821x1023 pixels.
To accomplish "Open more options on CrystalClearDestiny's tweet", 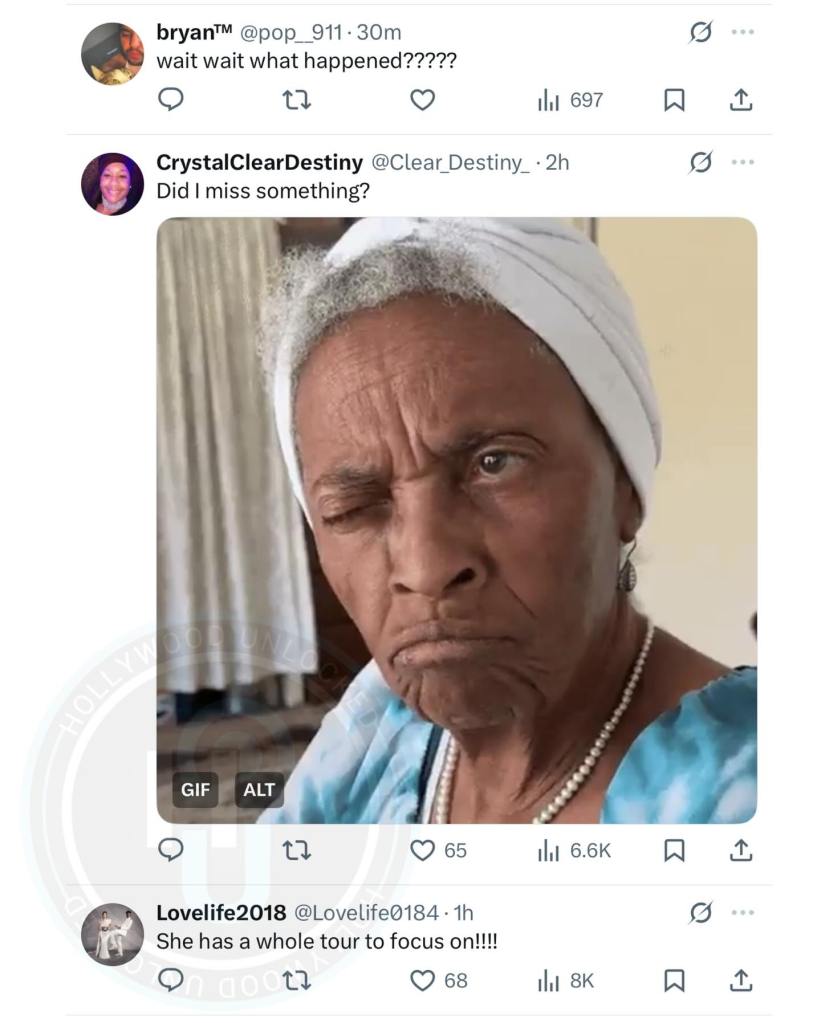I will [742, 162].
